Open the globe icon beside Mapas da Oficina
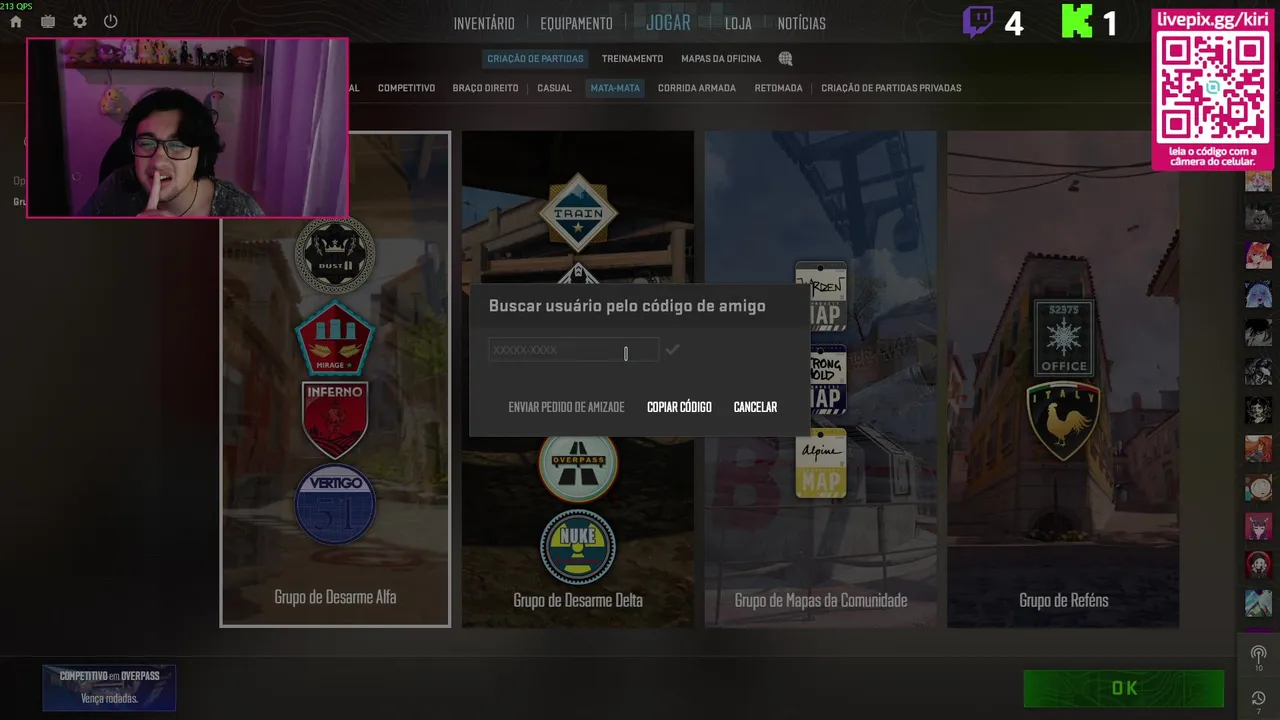 (x=785, y=59)
